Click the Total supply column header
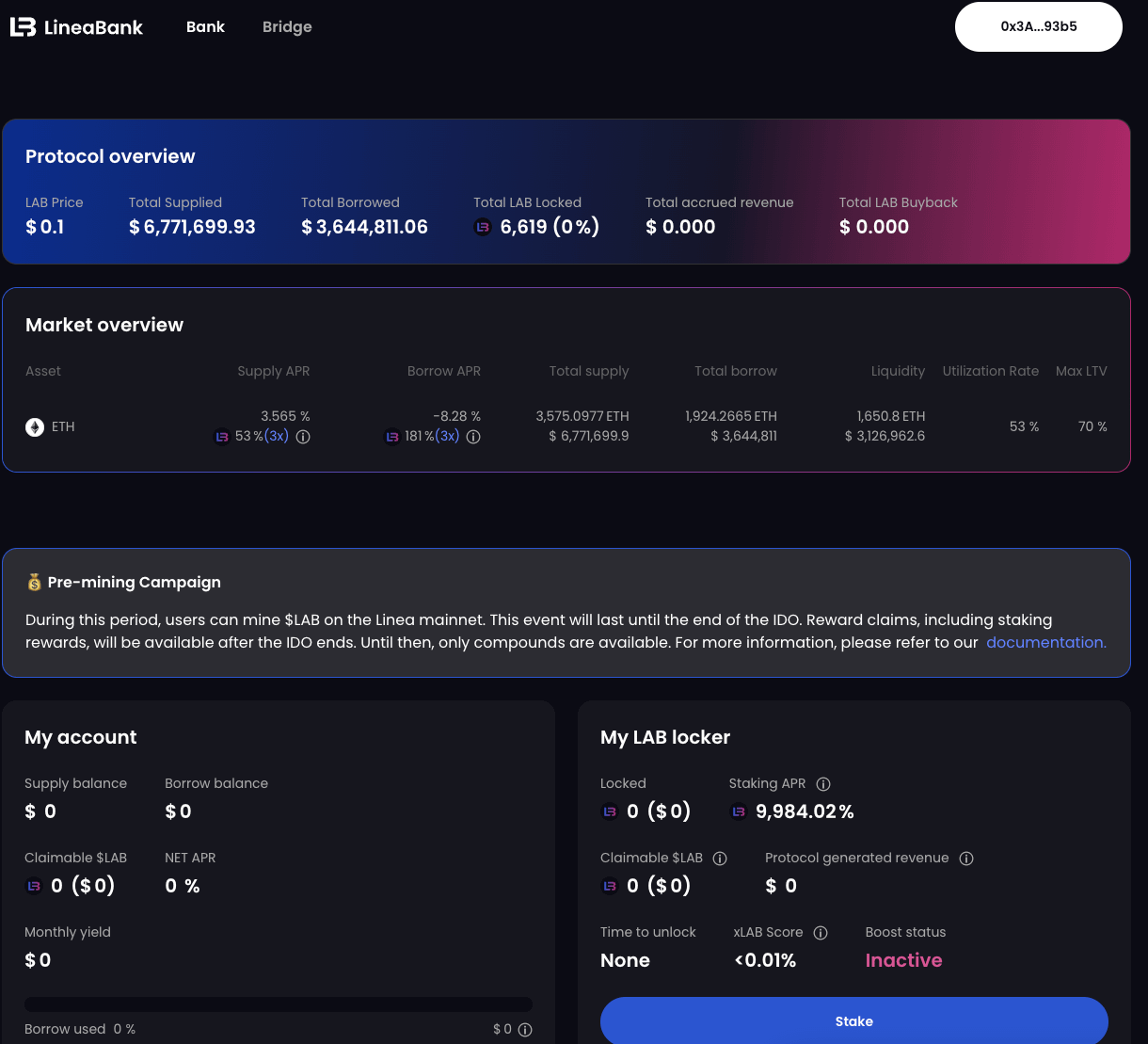The image size is (1148, 1044). [589, 371]
